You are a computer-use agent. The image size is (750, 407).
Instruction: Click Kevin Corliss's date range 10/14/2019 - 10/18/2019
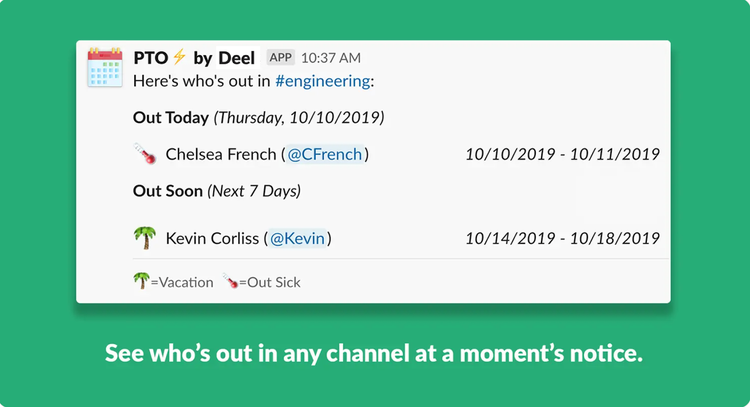(562, 238)
